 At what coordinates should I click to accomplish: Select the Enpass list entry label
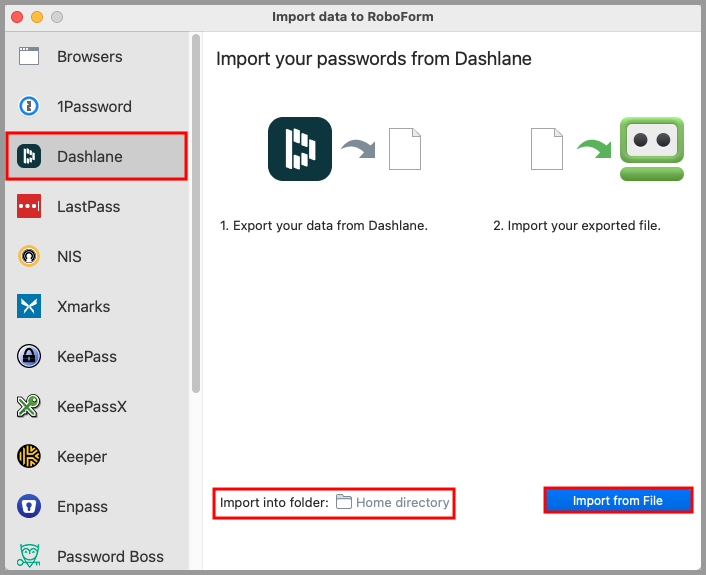coord(82,507)
